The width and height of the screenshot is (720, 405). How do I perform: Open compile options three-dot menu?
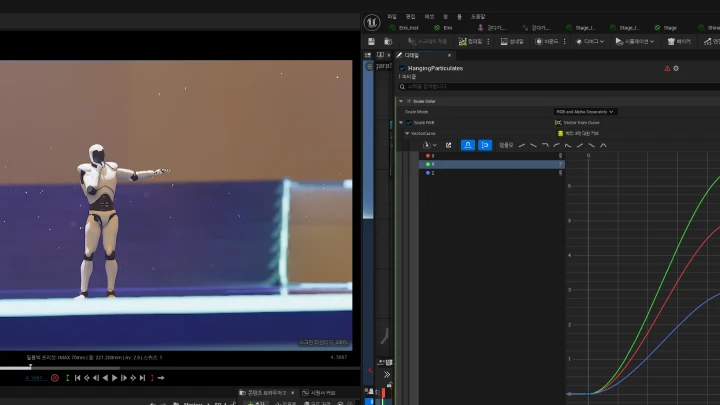pos(488,41)
